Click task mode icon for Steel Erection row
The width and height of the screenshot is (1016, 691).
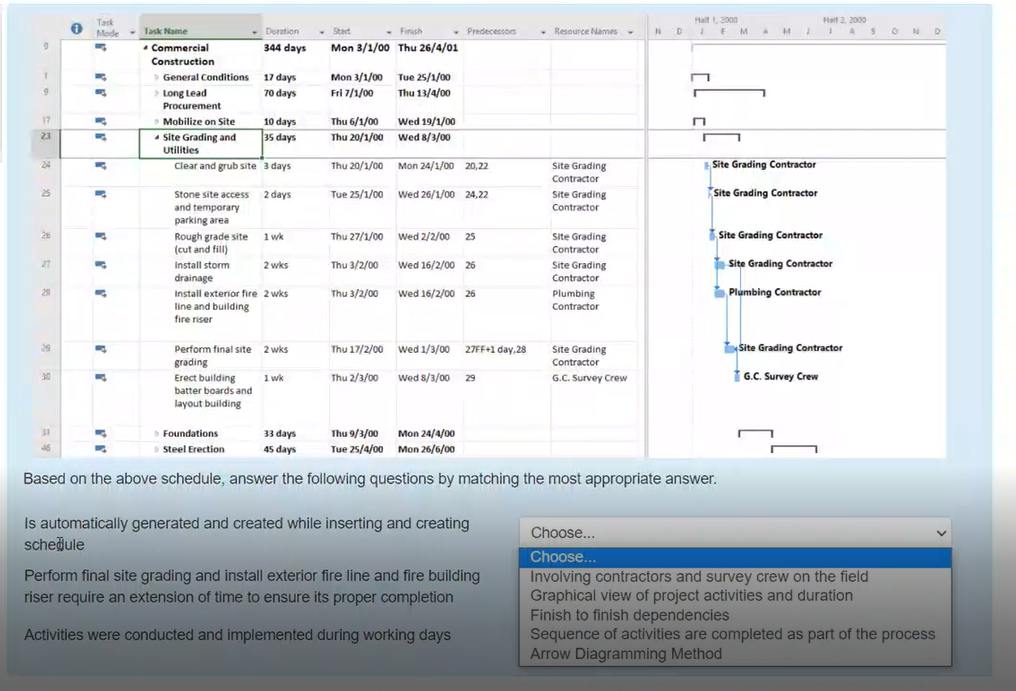[101, 450]
